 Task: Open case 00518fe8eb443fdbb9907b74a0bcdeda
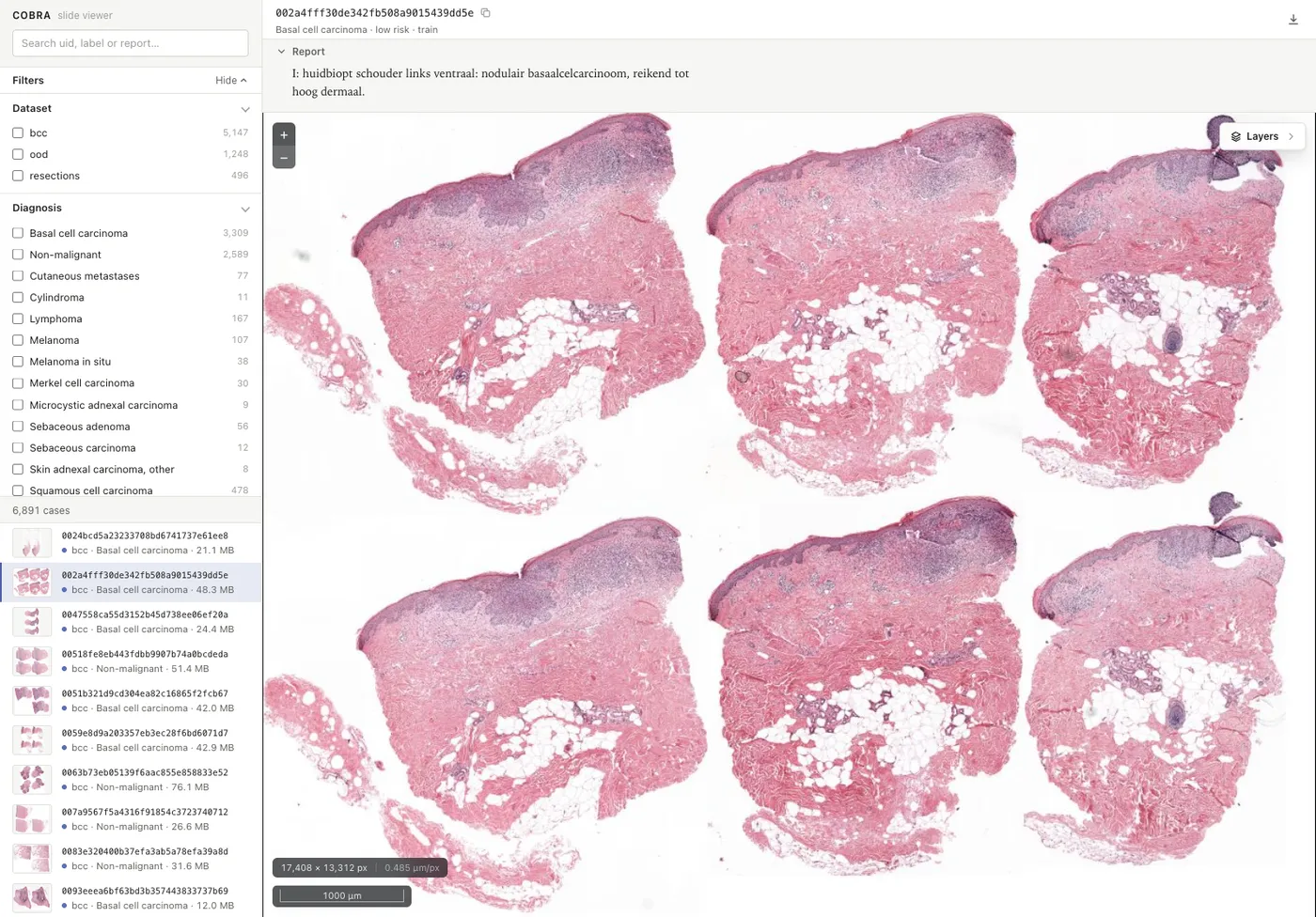click(x=131, y=661)
